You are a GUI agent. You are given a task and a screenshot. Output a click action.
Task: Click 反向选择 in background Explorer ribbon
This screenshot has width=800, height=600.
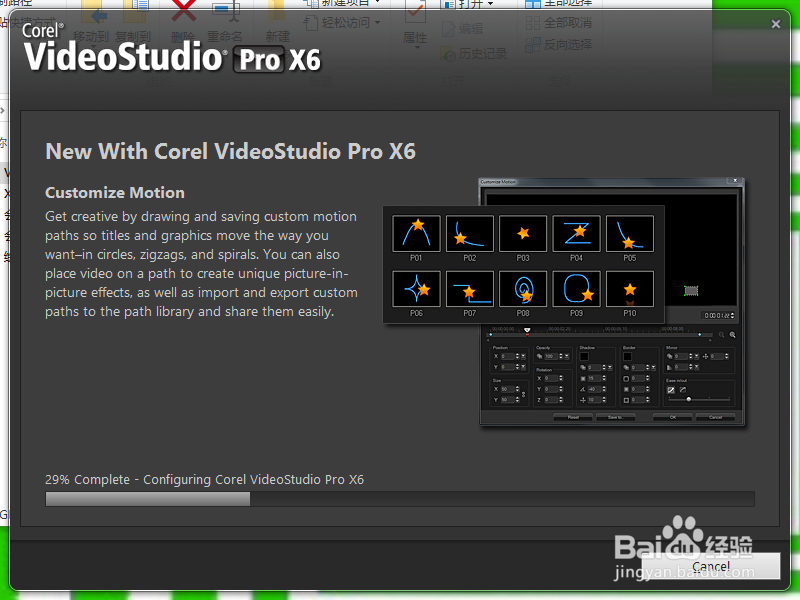click(x=559, y=45)
